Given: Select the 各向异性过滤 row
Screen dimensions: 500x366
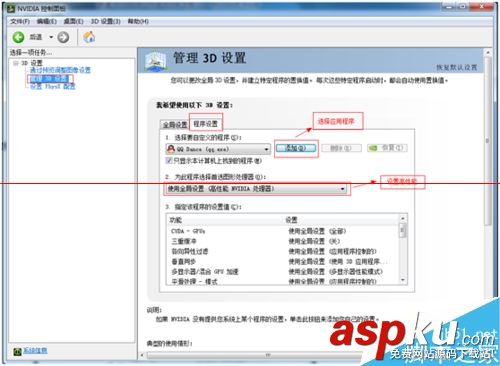Looking at the screenshot, I should point(283,251).
